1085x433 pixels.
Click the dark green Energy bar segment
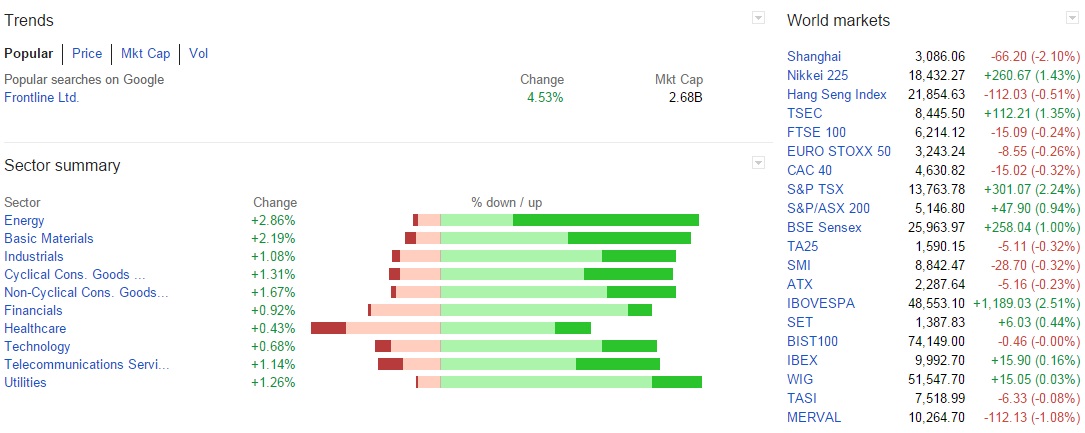point(605,220)
